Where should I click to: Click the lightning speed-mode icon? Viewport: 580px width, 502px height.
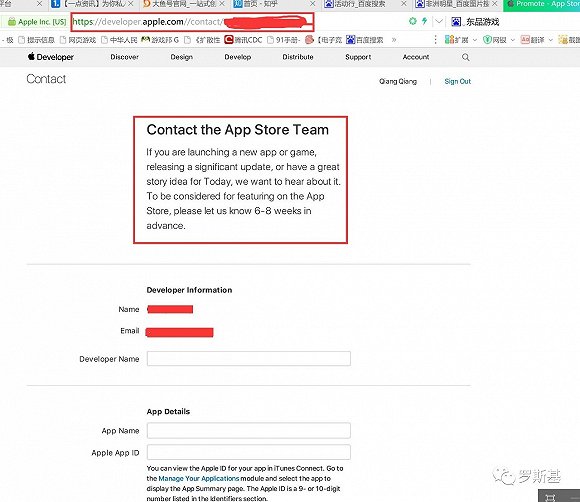(425, 21)
